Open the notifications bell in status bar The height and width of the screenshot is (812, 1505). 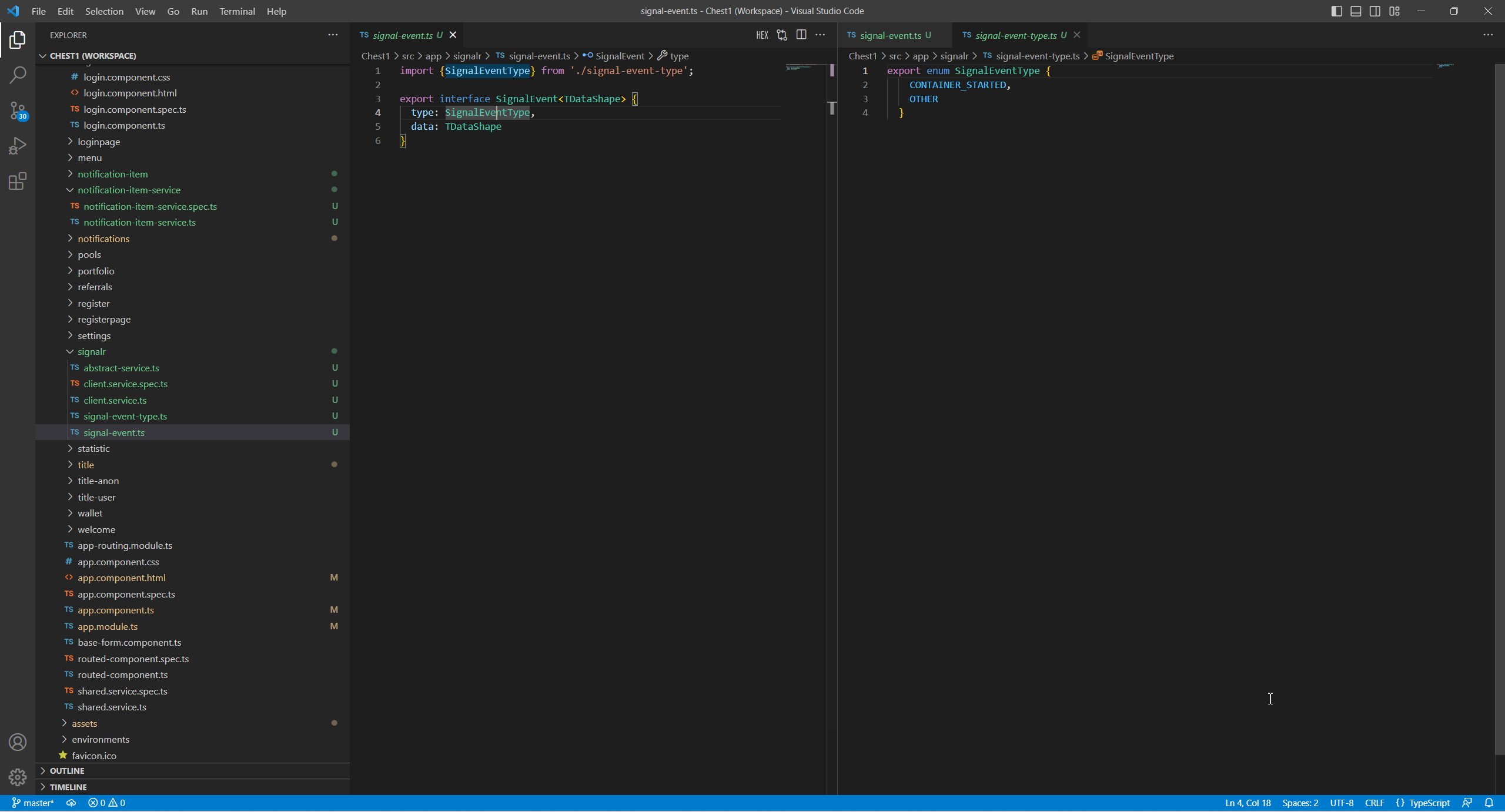[1489, 803]
